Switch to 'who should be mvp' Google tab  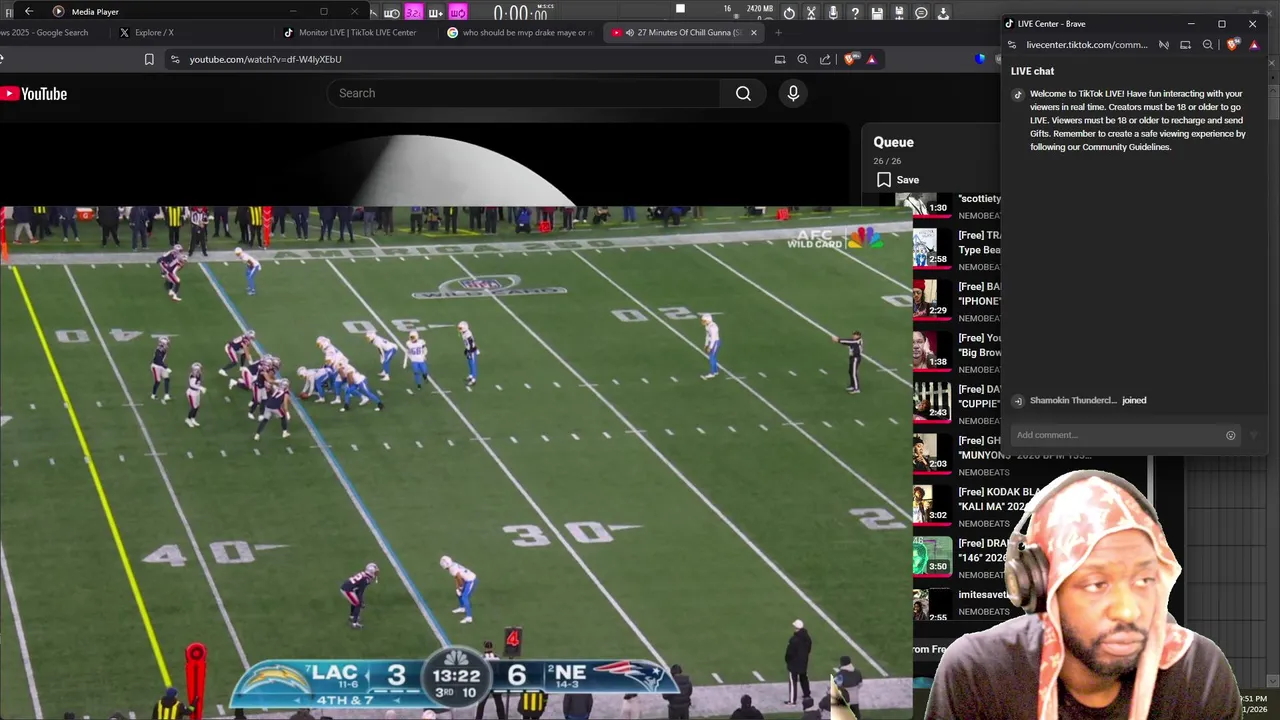click(x=521, y=32)
